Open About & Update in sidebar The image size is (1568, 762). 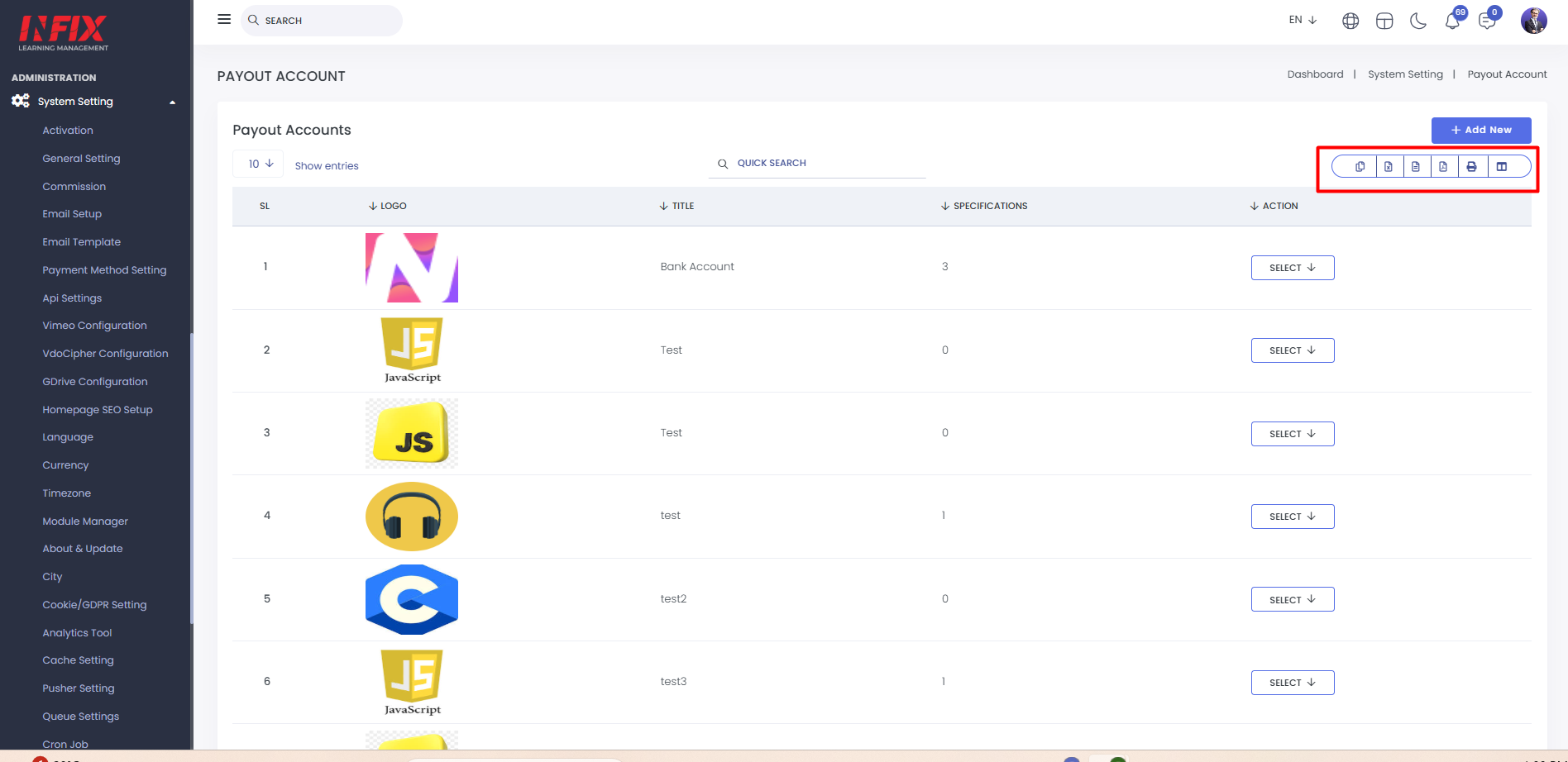pyautogui.click(x=83, y=549)
